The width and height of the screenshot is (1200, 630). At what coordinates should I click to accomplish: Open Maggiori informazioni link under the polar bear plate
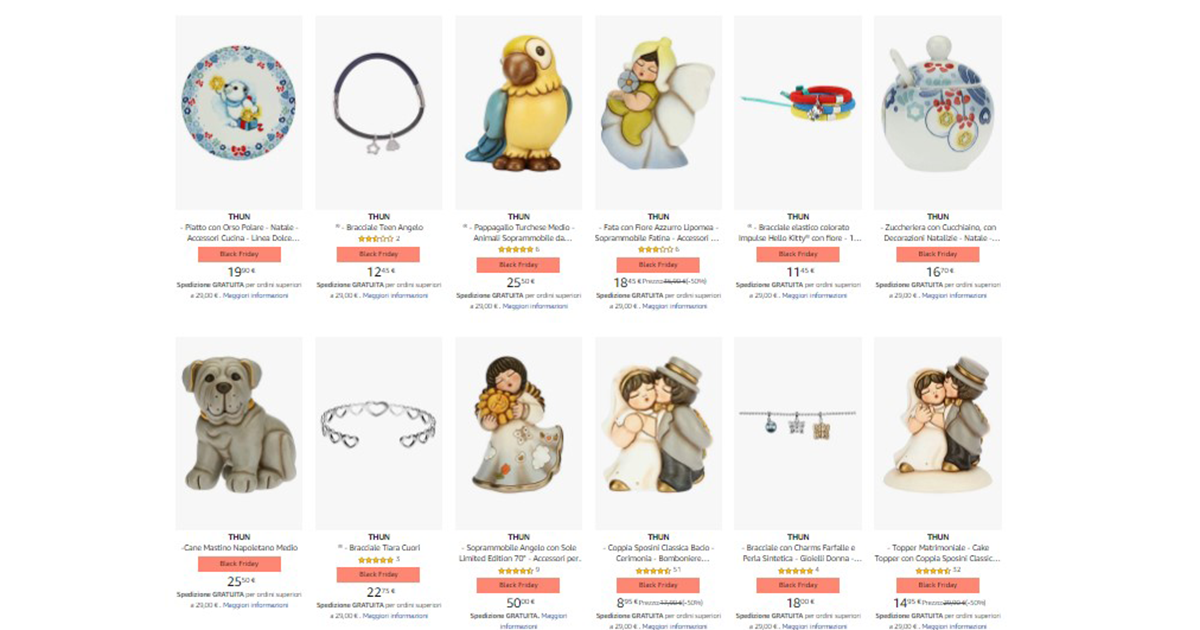pos(255,296)
